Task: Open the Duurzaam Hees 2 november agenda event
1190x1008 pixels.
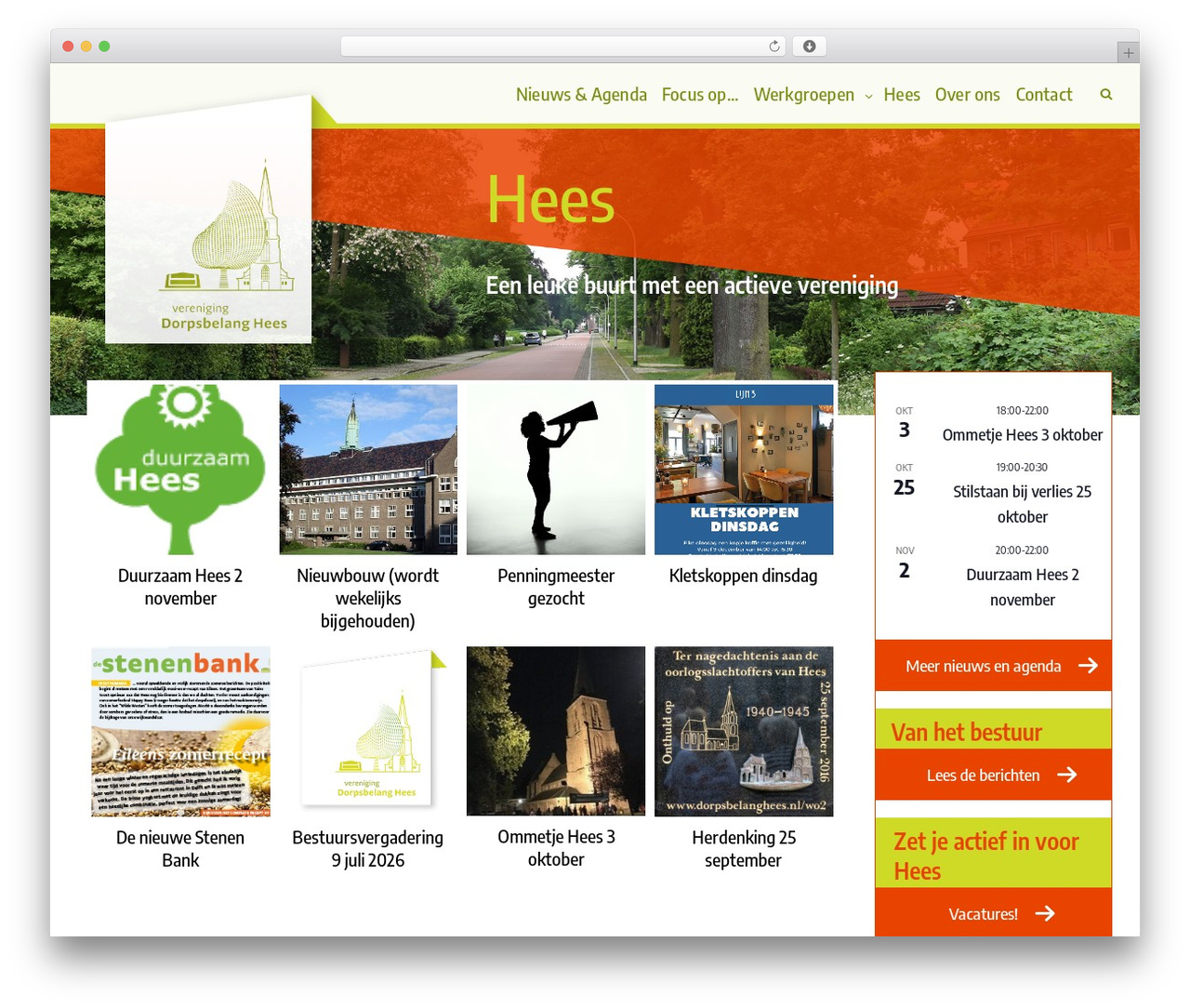Action: point(1023,587)
